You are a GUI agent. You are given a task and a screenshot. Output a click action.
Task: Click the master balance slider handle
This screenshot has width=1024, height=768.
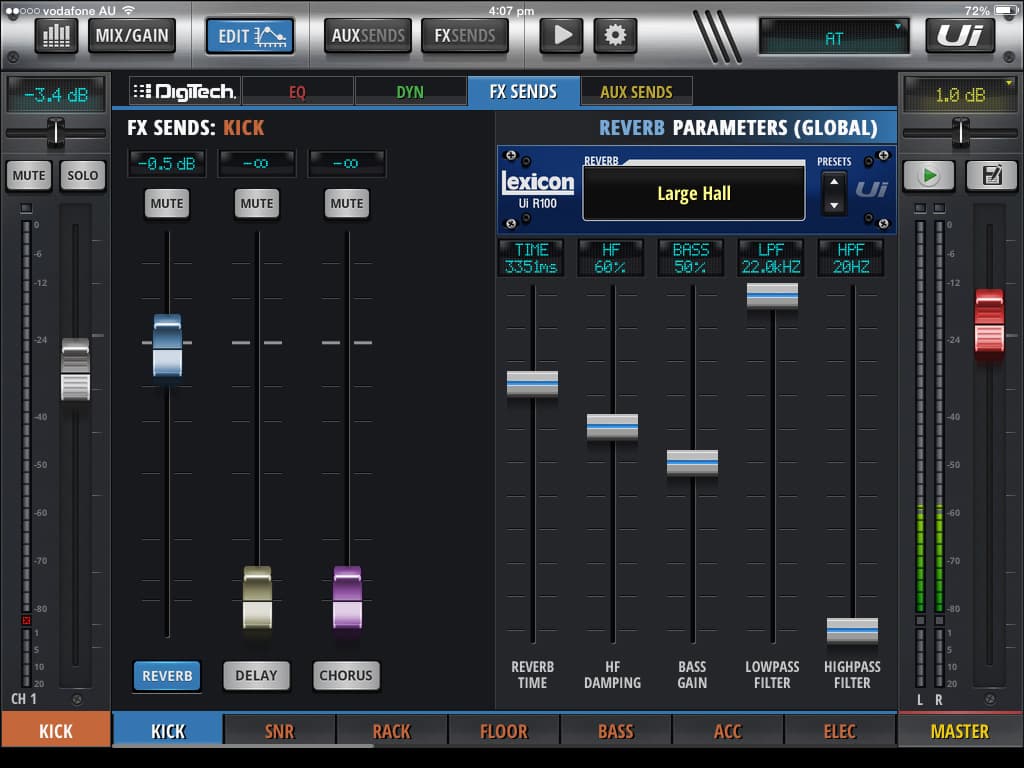(961, 133)
